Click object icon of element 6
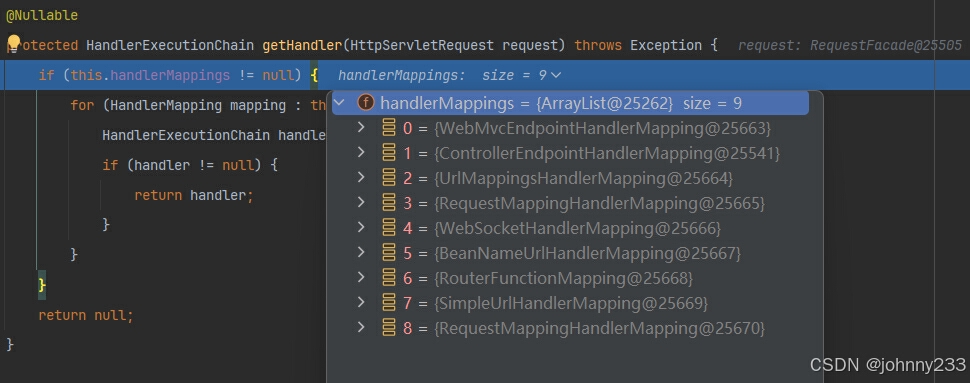The width and height of the screenshot is (970, 383). [389, 278]
